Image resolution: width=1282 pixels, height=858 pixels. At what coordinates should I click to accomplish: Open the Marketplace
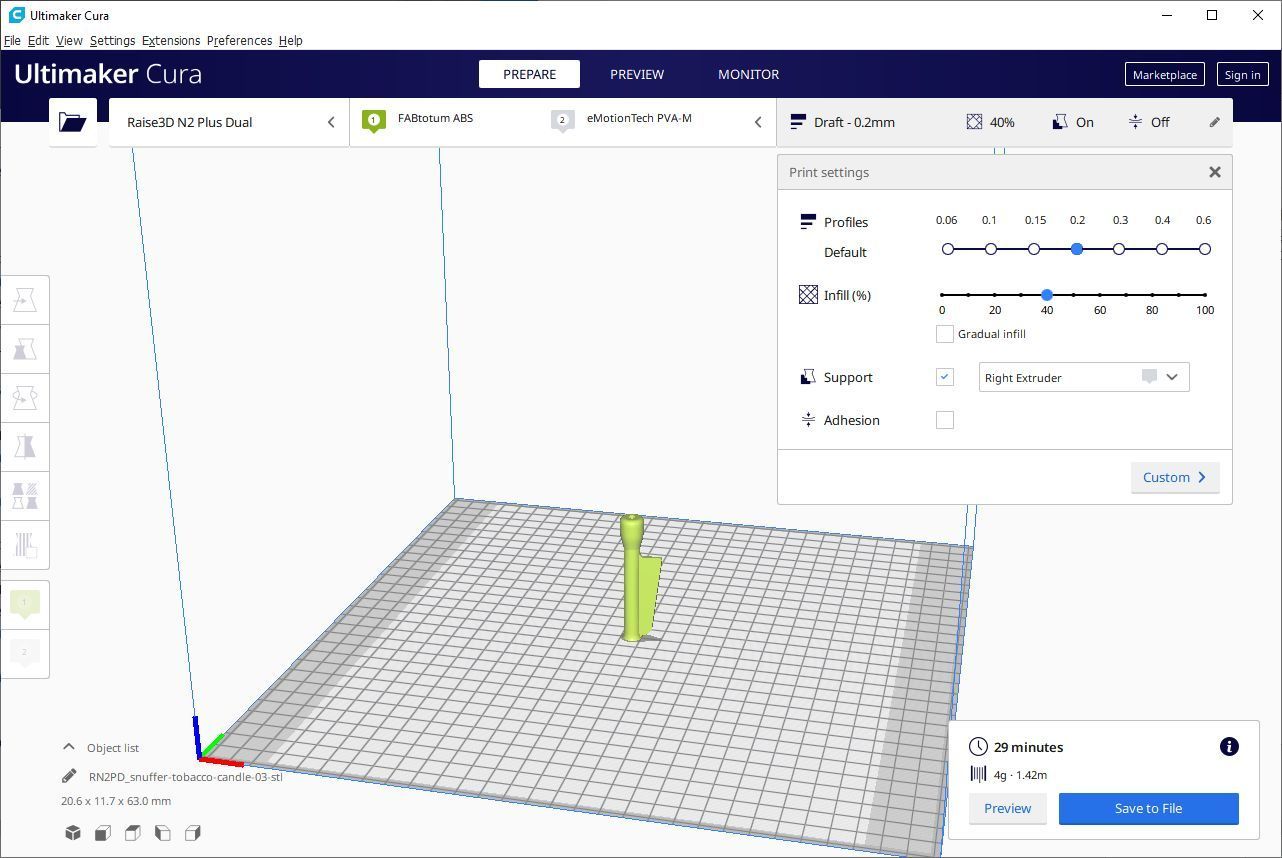tap(1165, 74)
